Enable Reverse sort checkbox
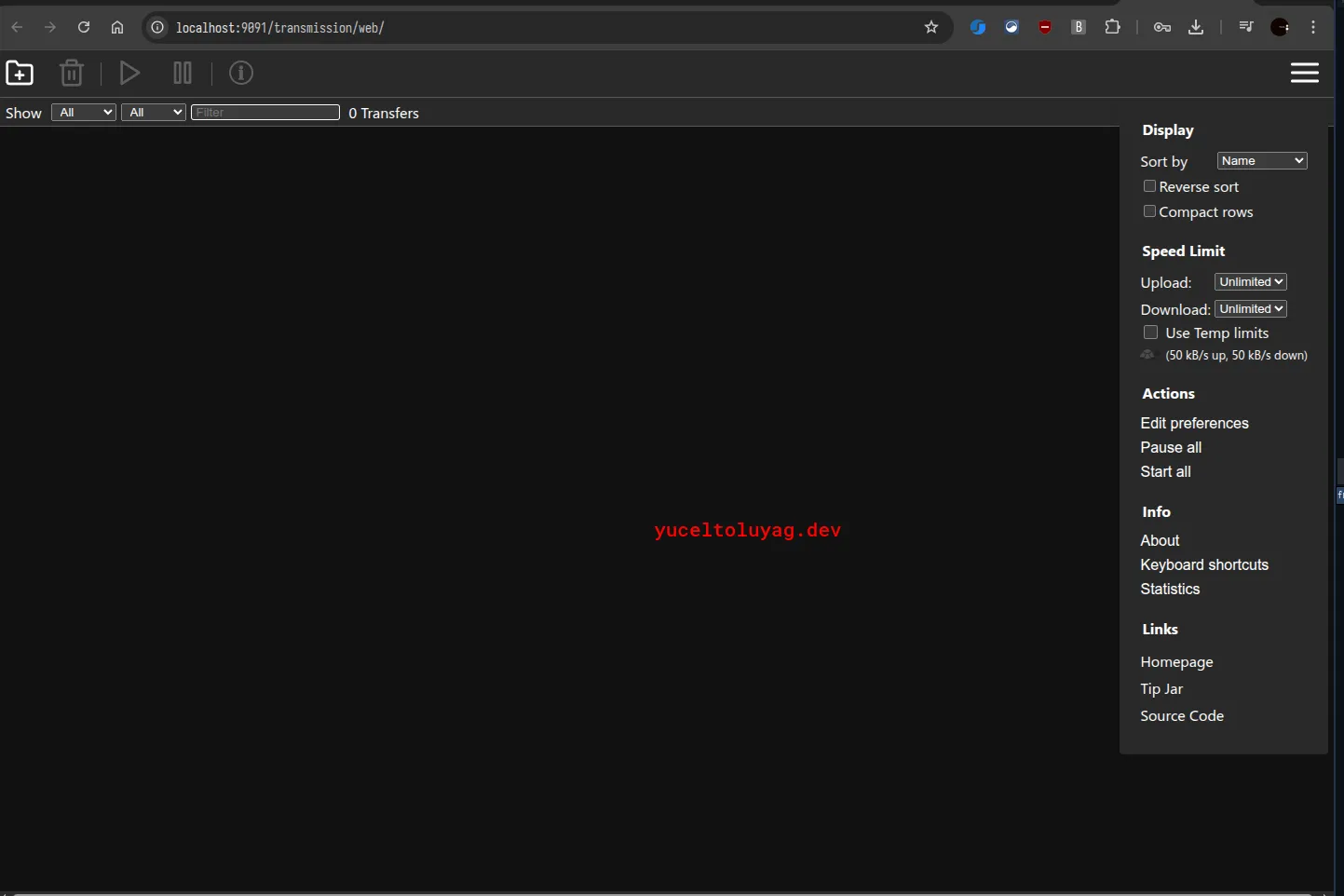 1149,186
